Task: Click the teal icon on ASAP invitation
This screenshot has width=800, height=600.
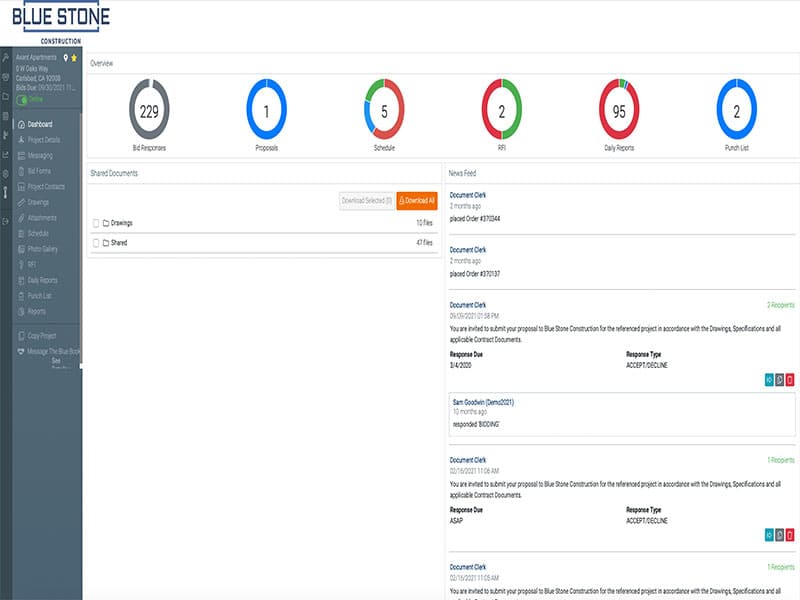Action: pos(769,535)
